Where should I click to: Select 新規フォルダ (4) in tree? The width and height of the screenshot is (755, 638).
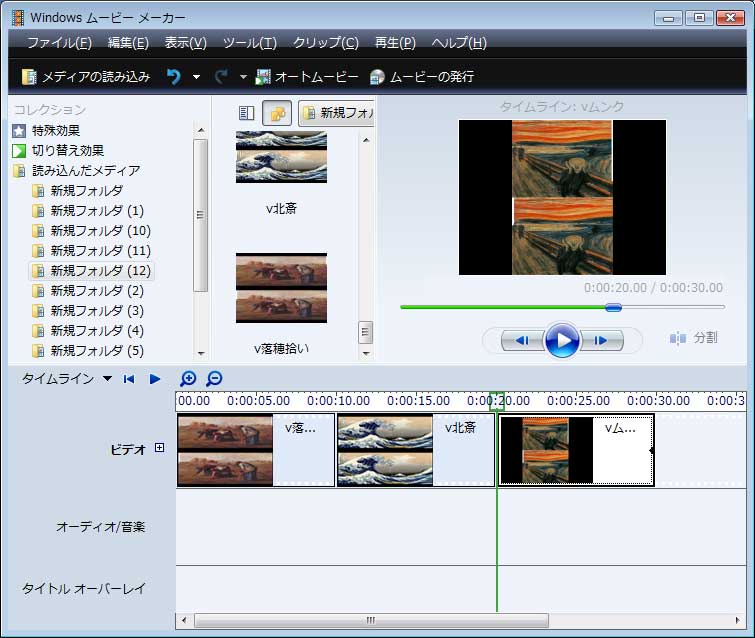tap(88, 330)
